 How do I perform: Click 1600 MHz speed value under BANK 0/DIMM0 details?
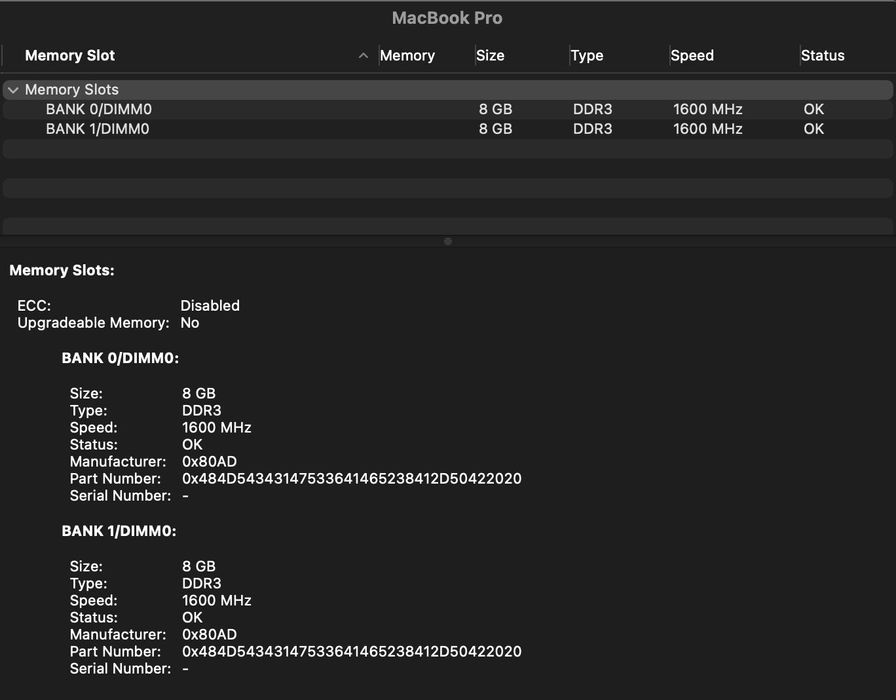pos(217,427)
